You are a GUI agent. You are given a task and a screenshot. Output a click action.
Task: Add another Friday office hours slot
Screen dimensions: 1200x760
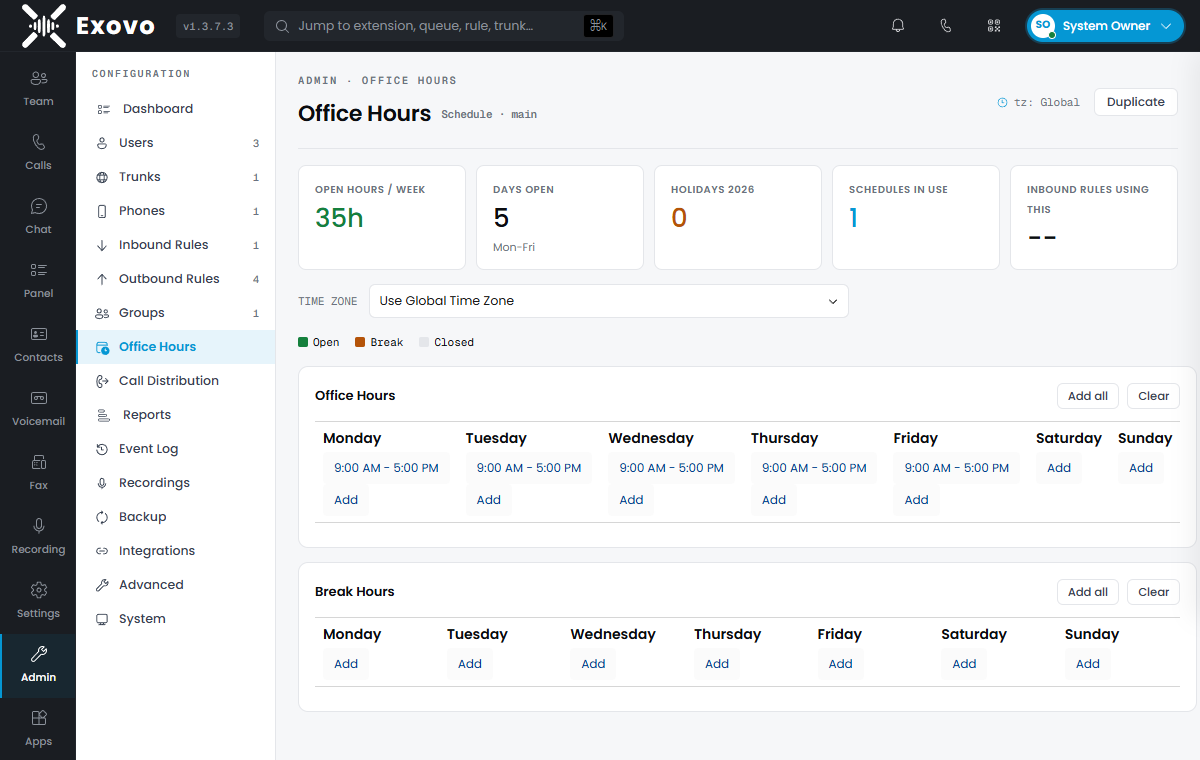tap(917, 500)
